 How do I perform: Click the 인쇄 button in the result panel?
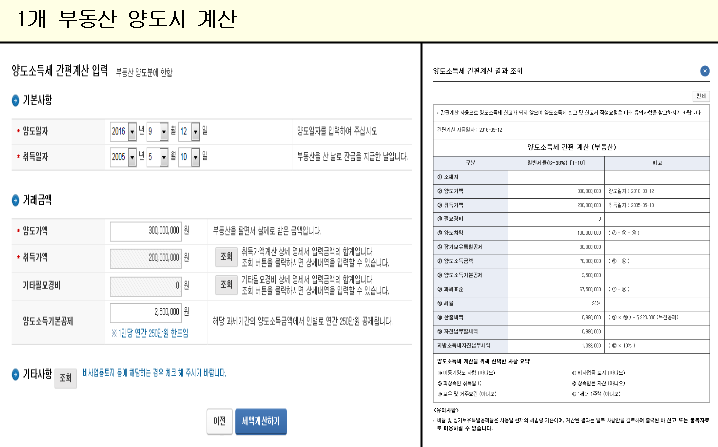point(701,96)
